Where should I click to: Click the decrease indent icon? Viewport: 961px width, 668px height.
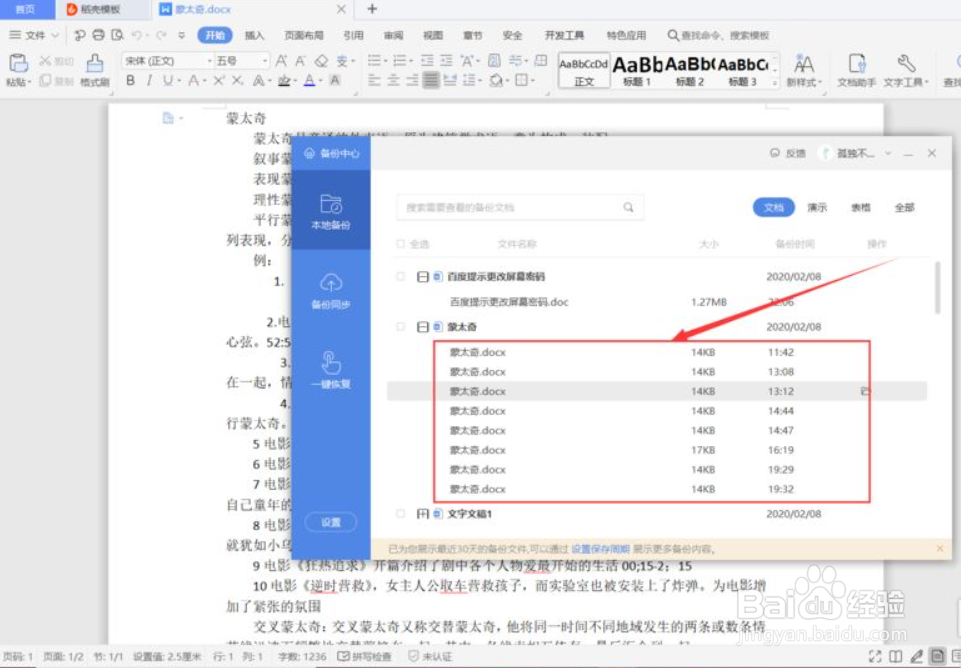(x=427, y=61)
